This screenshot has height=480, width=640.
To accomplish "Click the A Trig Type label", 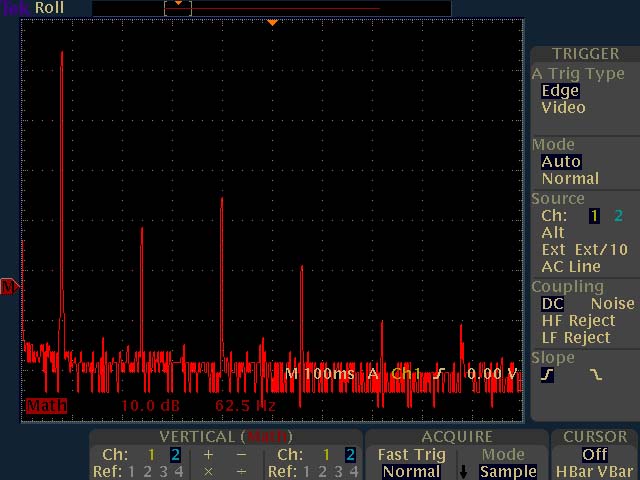I will [x=578, y=74].
